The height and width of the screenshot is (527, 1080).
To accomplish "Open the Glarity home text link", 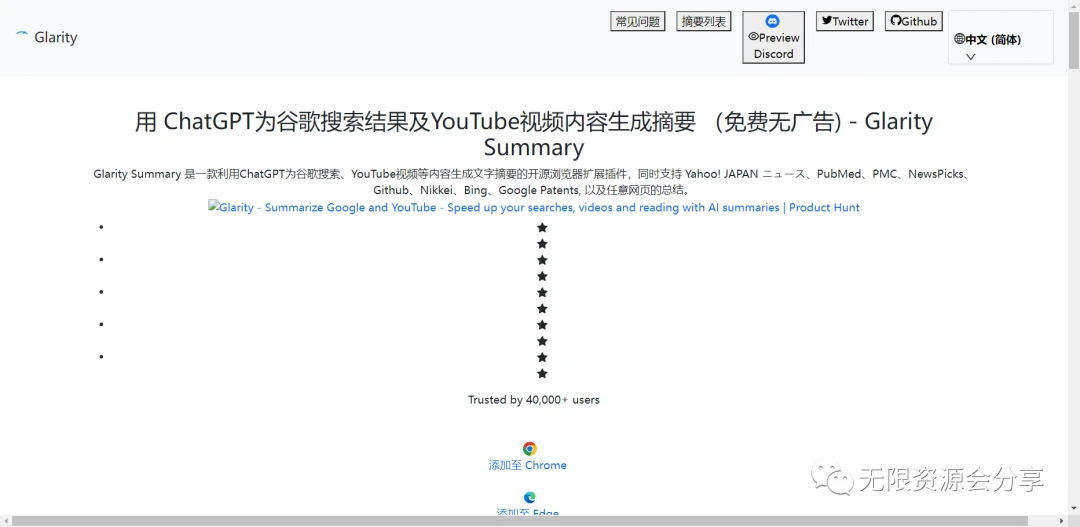I will point(56,37).
